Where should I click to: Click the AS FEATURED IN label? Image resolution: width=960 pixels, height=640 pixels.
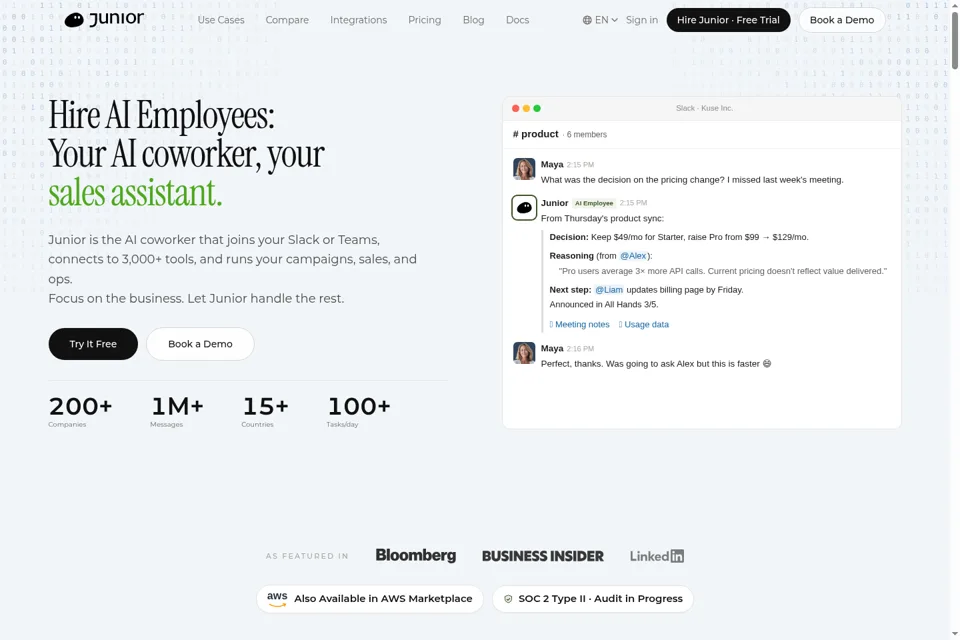[307, 556]
